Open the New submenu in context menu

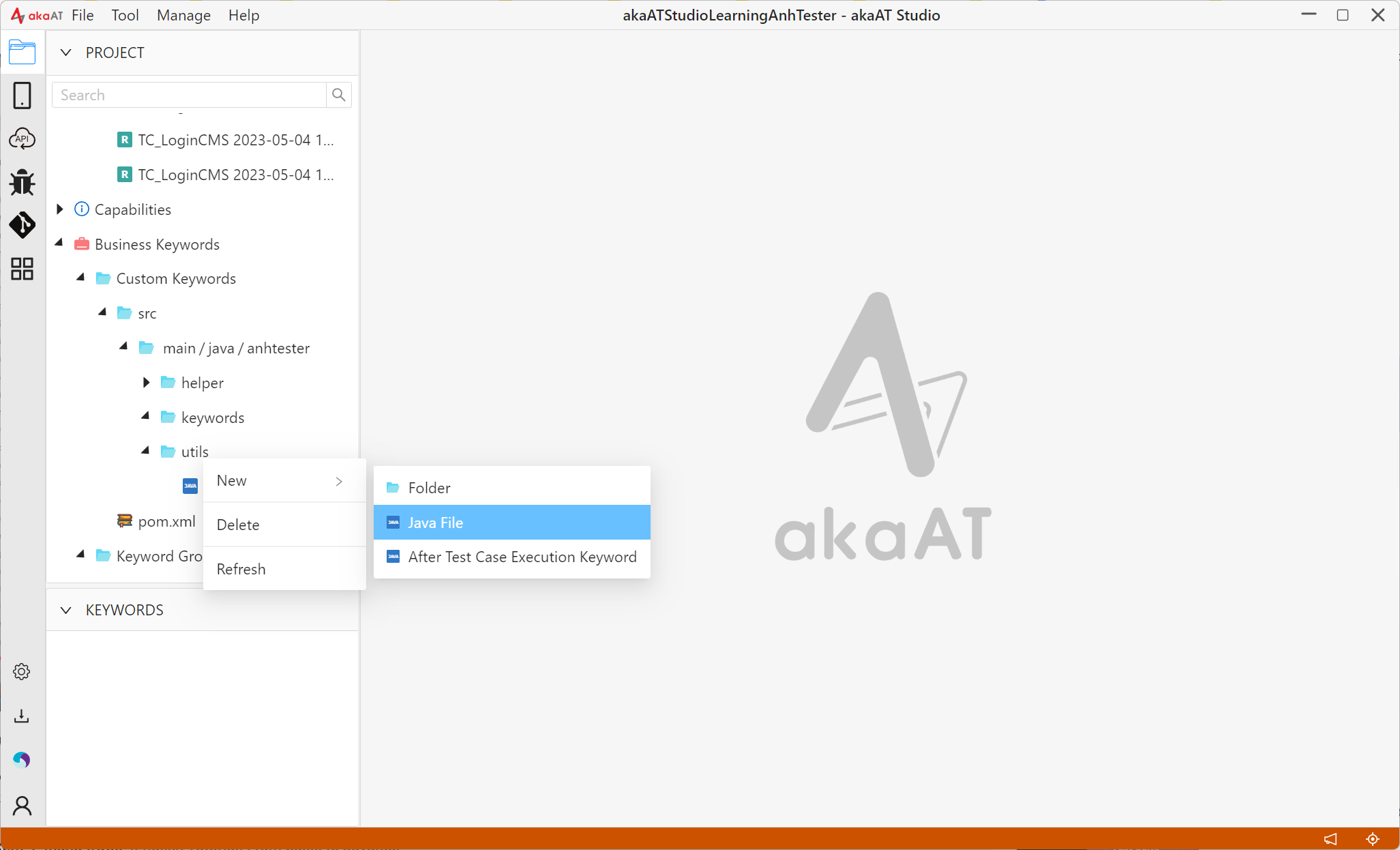click(x=284, y=480)
